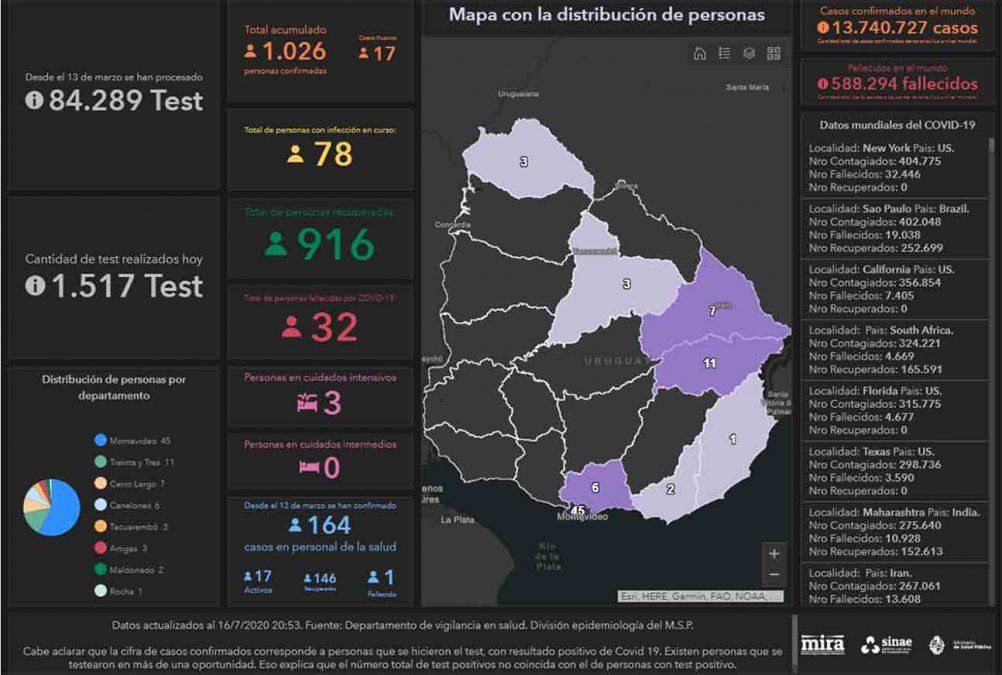
Task: Open the basemap gallery grid icon
Action: (773, 54)
